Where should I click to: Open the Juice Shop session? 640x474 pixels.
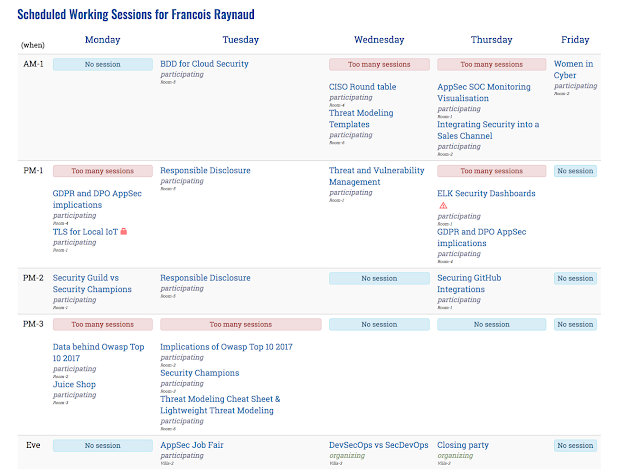click(74, 384)
